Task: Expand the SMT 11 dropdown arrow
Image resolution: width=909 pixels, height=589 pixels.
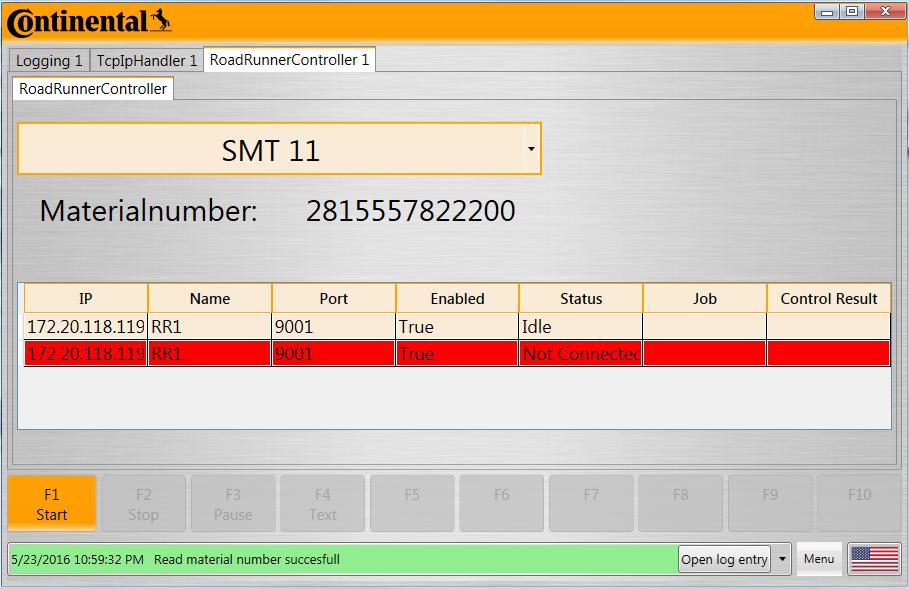Action: pyautogui.click(x=531, y=148)
